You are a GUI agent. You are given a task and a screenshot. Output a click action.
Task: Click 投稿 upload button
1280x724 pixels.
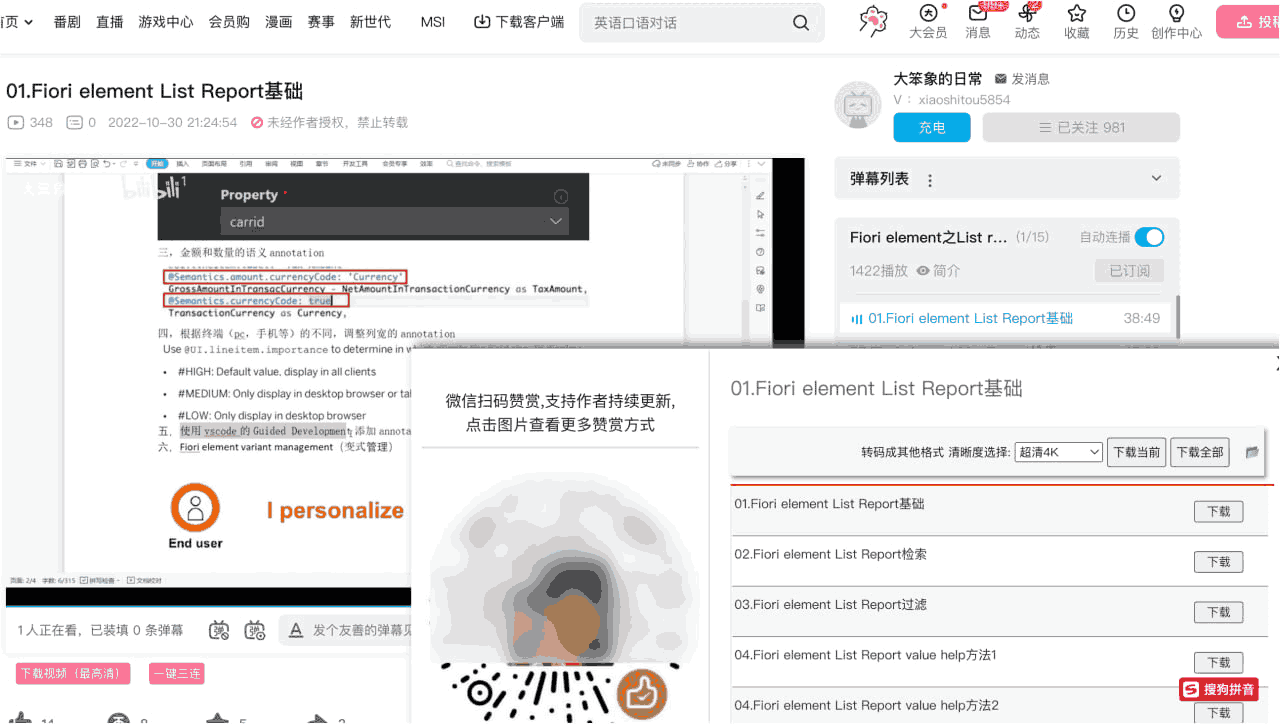click(1248, 21)
